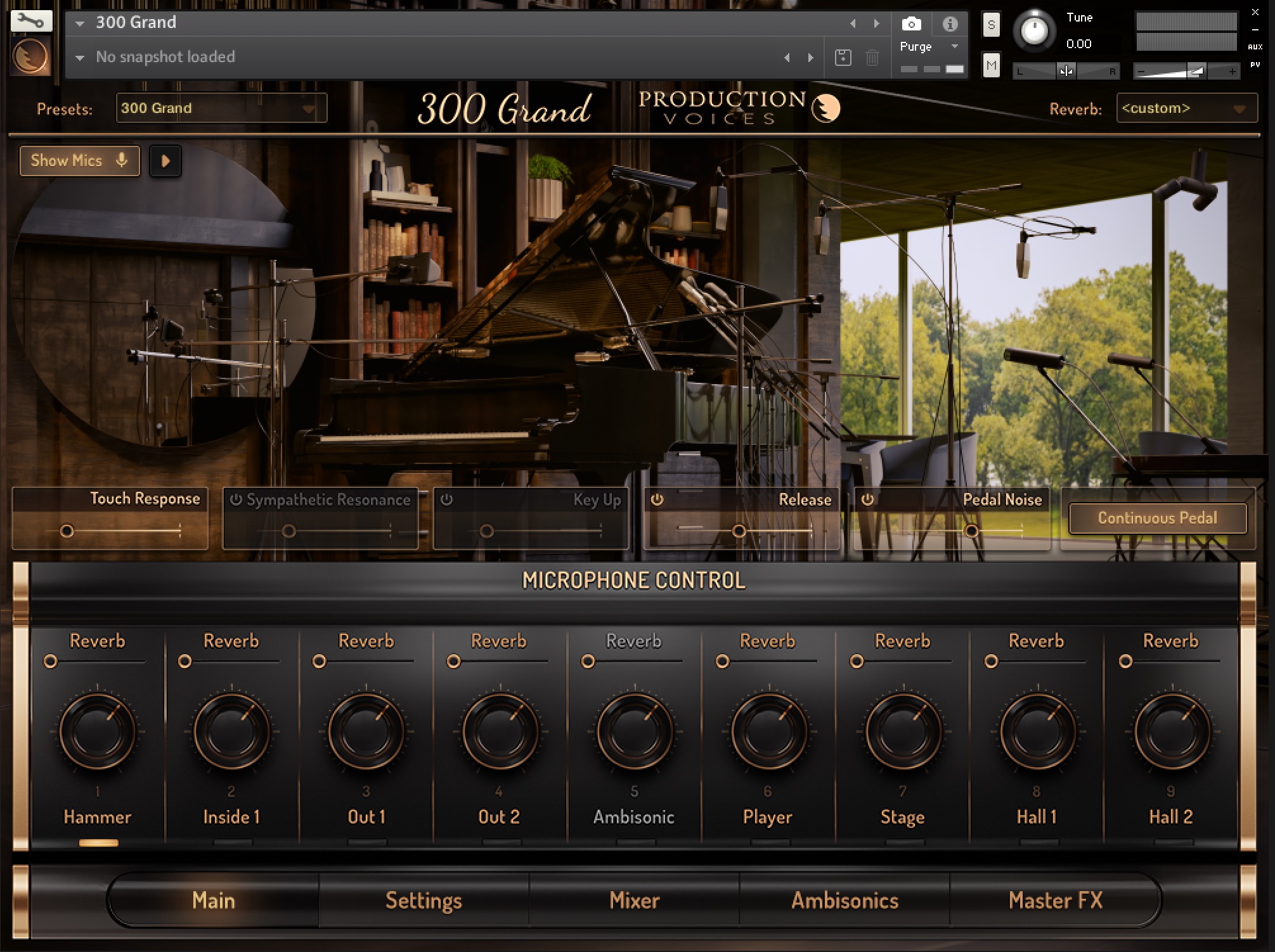Click the Stage mic volume knob
This screenshot has width=1275, height=952.
(x=903, y=731)
